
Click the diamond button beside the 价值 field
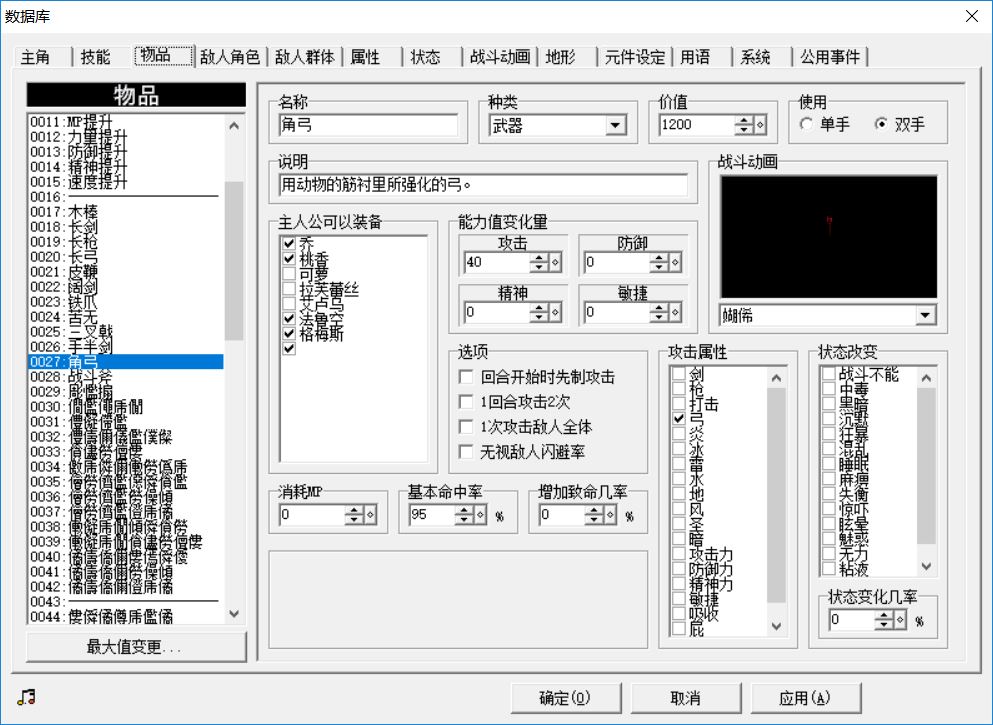point(760,125)
